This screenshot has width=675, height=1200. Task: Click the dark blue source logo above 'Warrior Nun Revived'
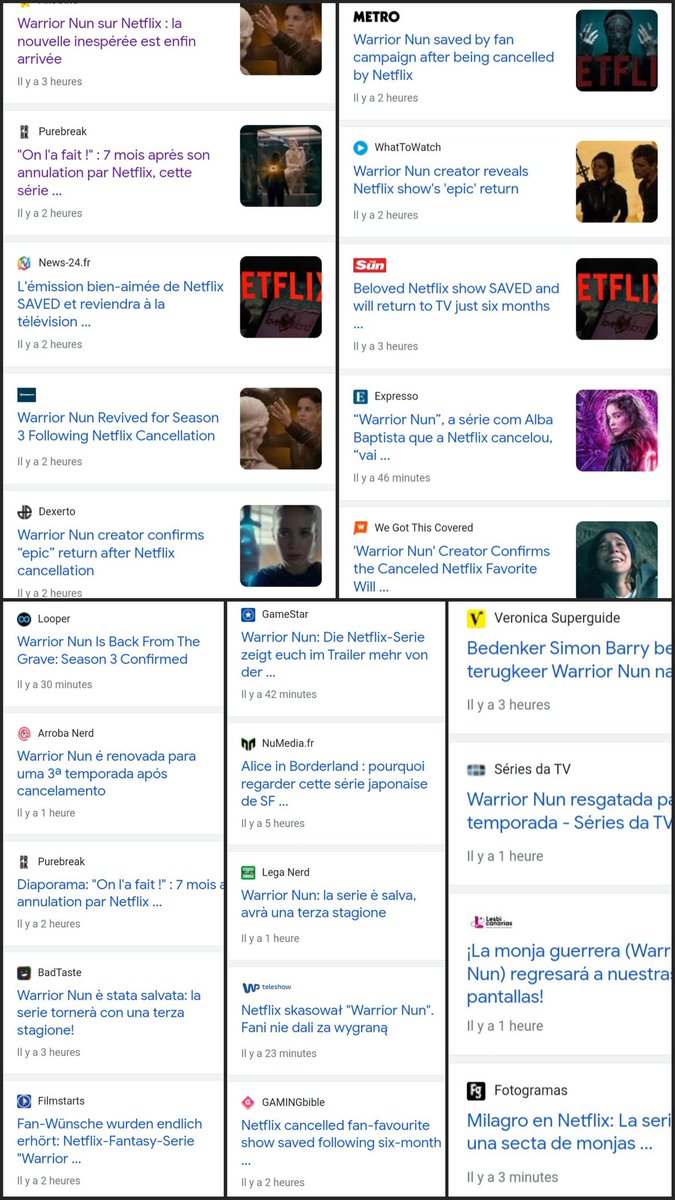click(x=26, y=395)
